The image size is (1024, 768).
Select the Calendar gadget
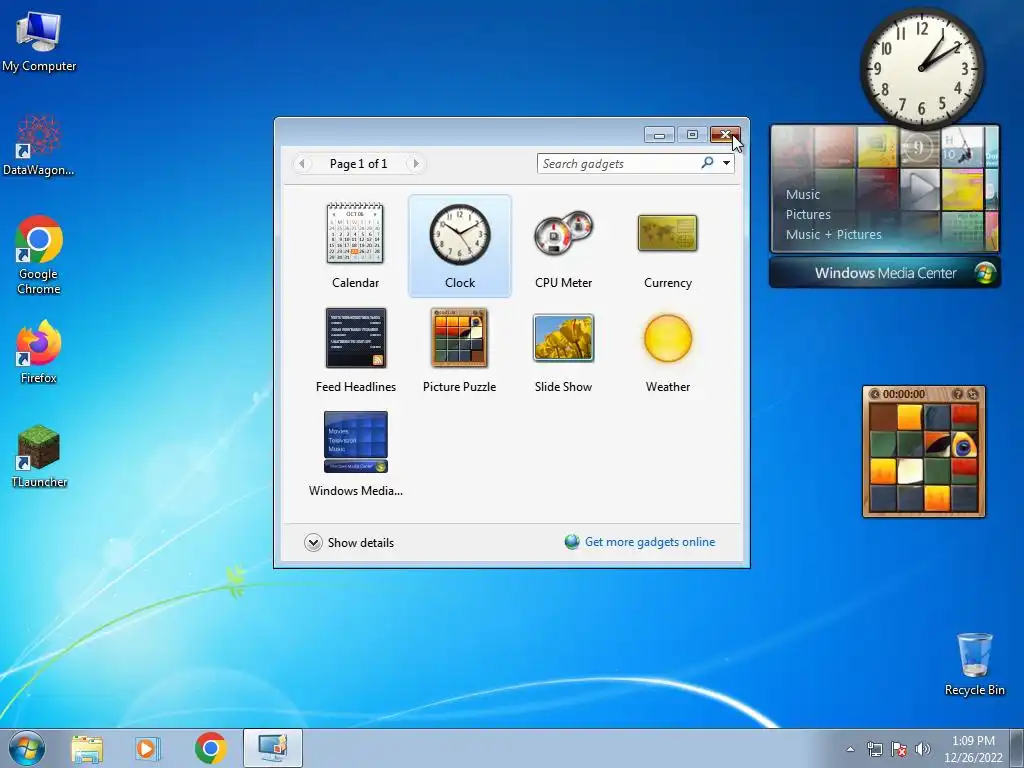[355, 246]
